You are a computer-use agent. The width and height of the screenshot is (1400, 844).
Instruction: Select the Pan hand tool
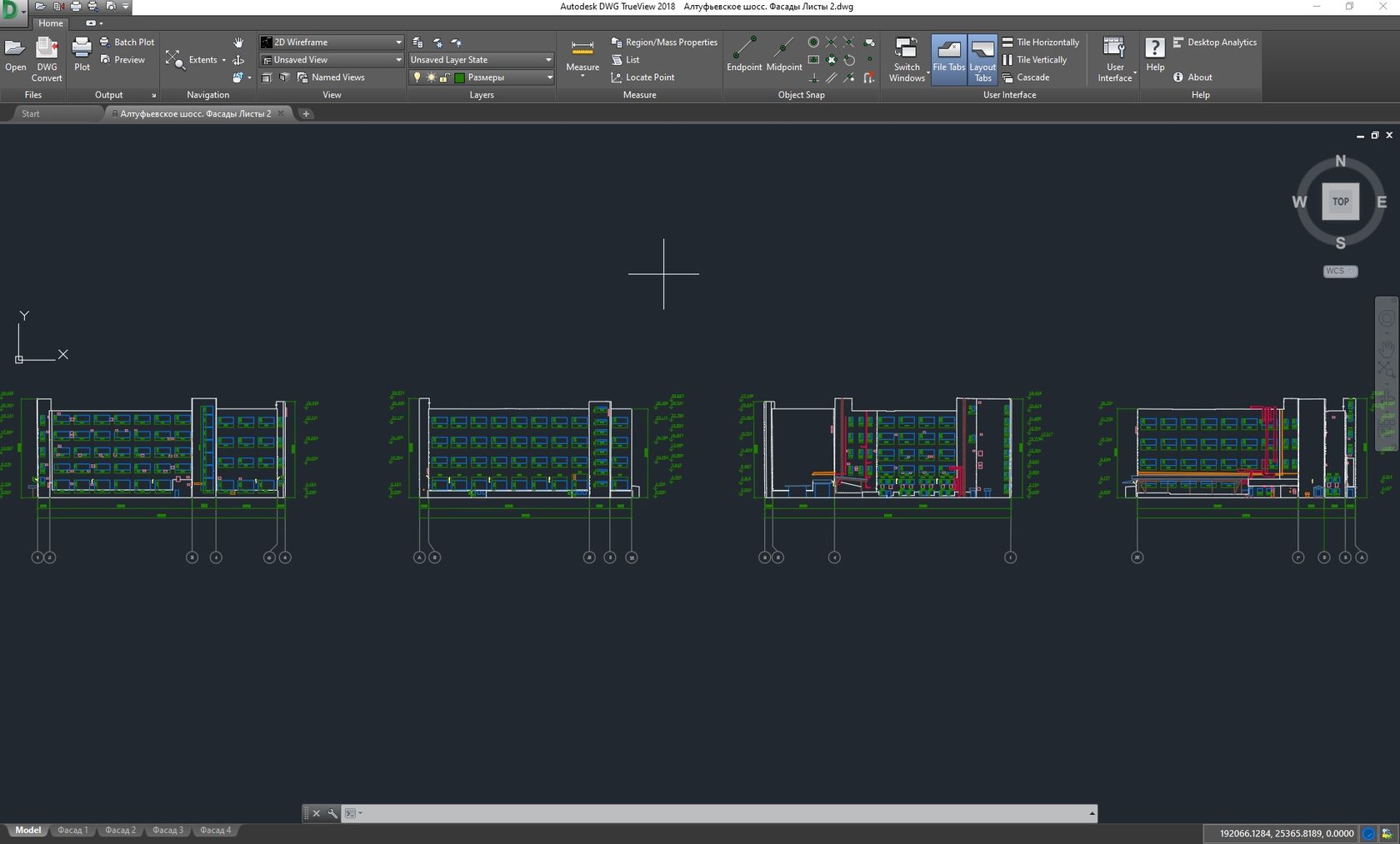[238, 42]
